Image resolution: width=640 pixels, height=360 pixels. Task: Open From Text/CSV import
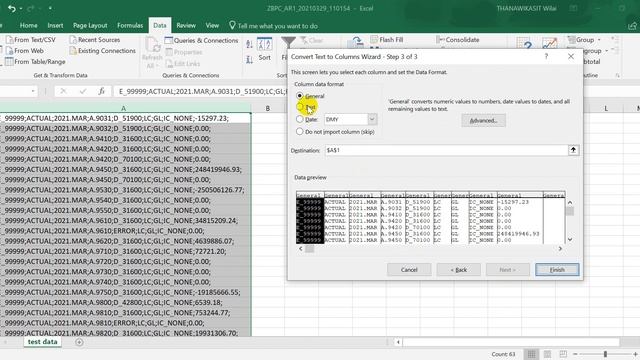[x=30, y=40]
